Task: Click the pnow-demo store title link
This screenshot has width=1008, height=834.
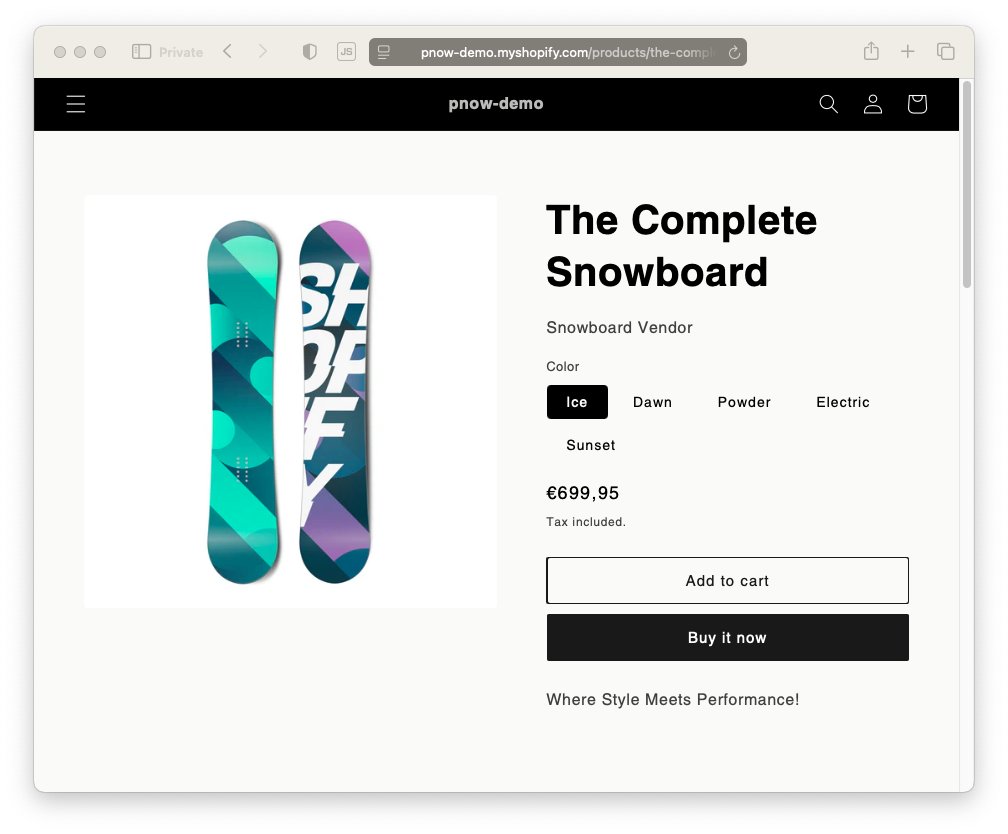Action: click(496, 104)
